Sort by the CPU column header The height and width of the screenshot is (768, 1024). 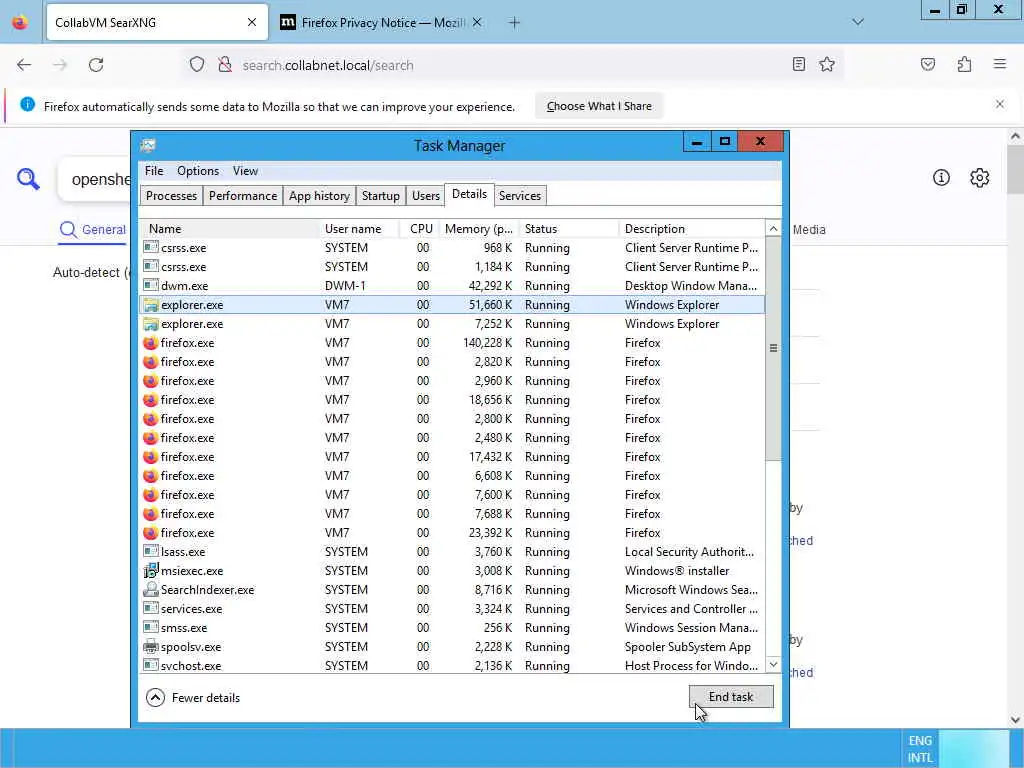coord(420,229)
